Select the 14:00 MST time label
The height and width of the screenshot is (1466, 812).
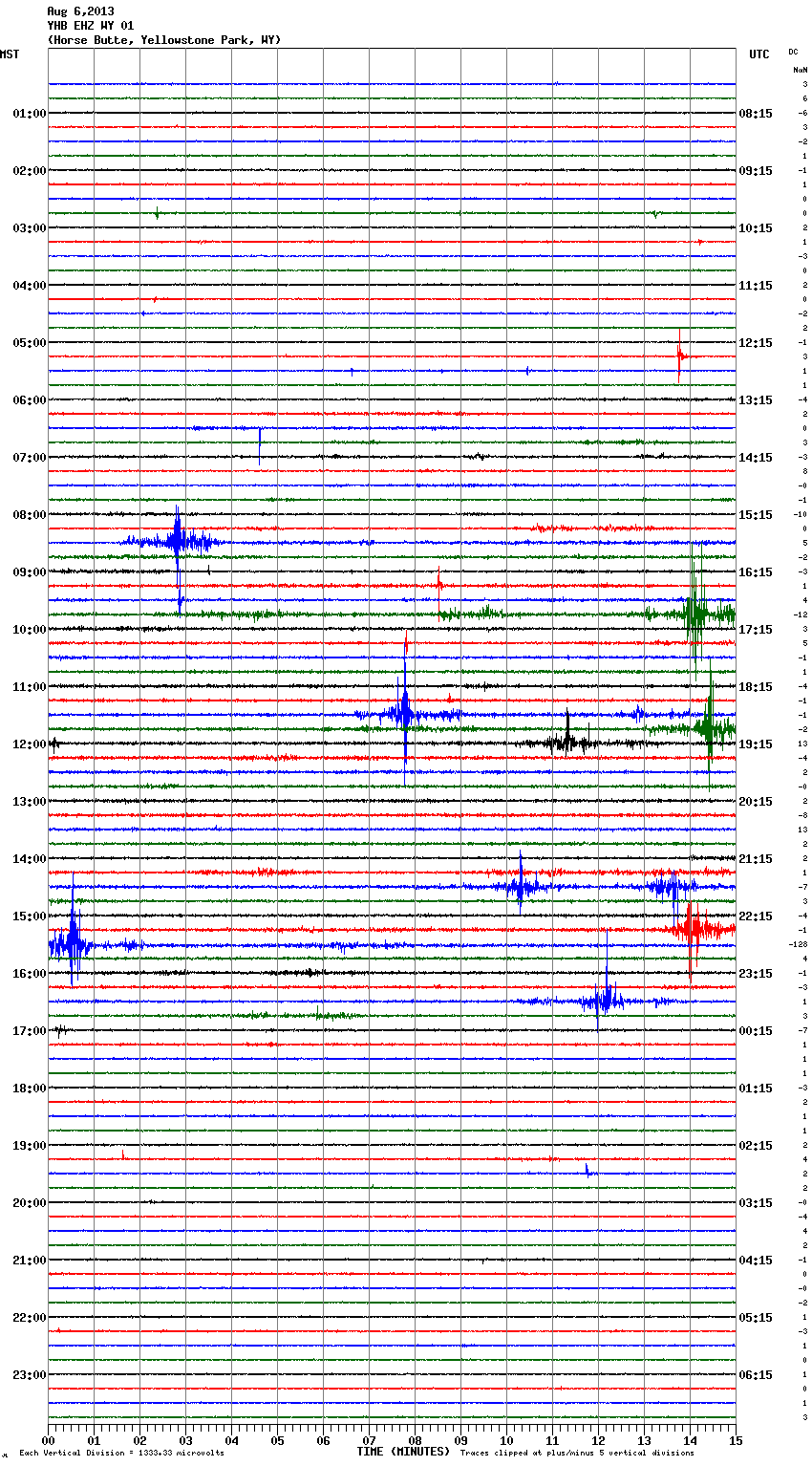(29, 859)
